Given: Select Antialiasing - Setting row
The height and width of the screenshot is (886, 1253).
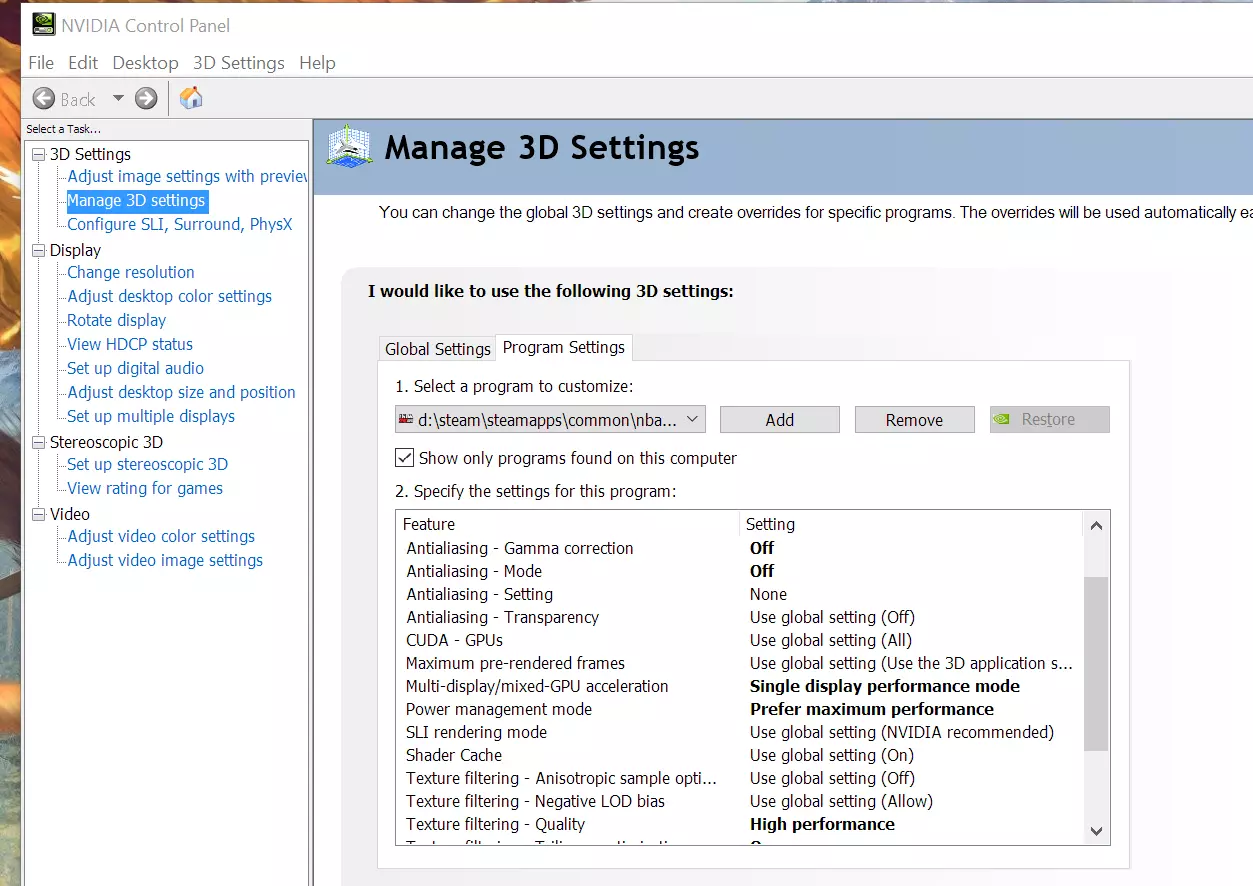Looking at the screenshot, I should click(x=740, y=594).
